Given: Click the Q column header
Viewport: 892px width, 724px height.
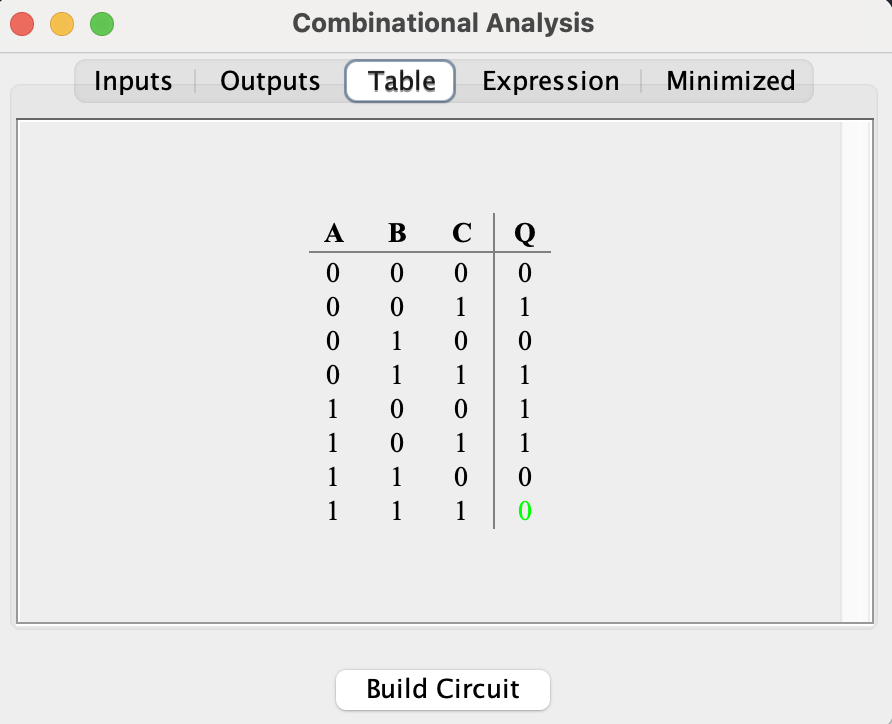Looking at the screenshot, I should [524, 233].
